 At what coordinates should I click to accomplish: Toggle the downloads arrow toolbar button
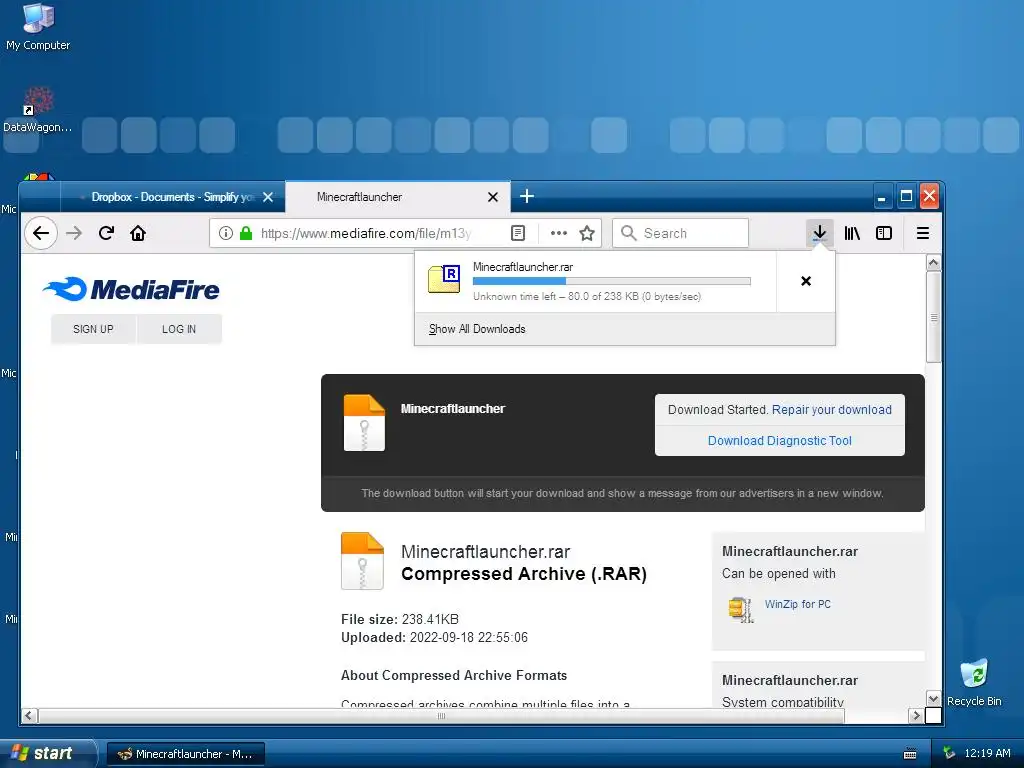point(820,233)
